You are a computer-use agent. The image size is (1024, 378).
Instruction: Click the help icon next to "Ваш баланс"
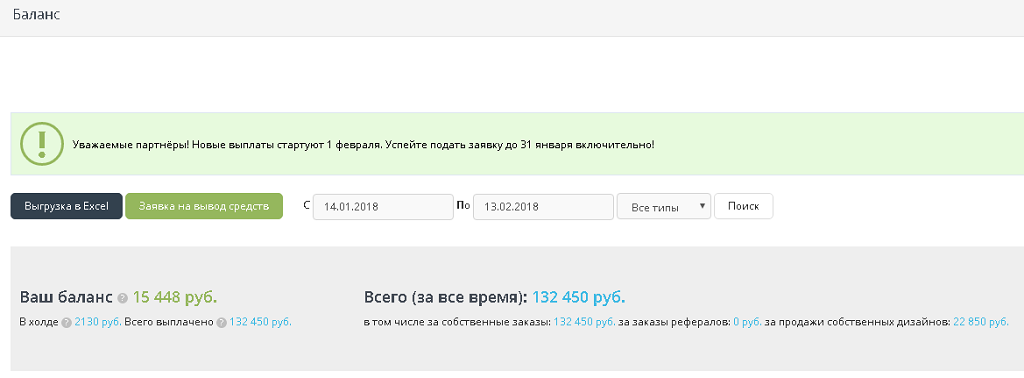click(x=123, y=298)
